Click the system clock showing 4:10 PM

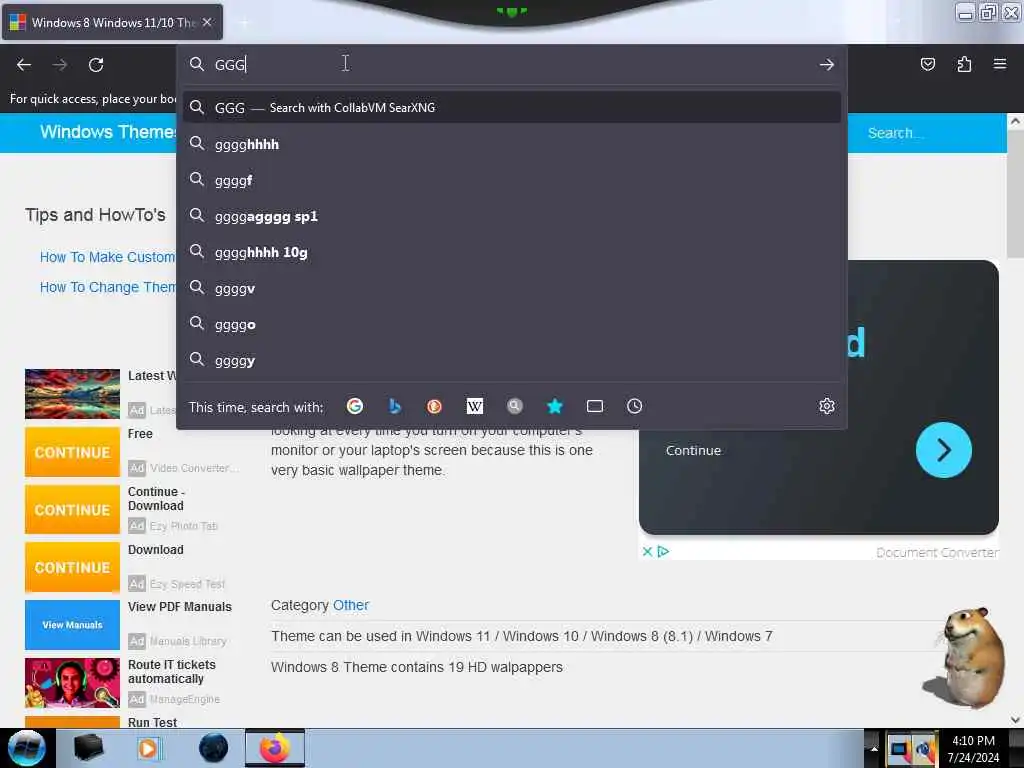tap(973, 749)
